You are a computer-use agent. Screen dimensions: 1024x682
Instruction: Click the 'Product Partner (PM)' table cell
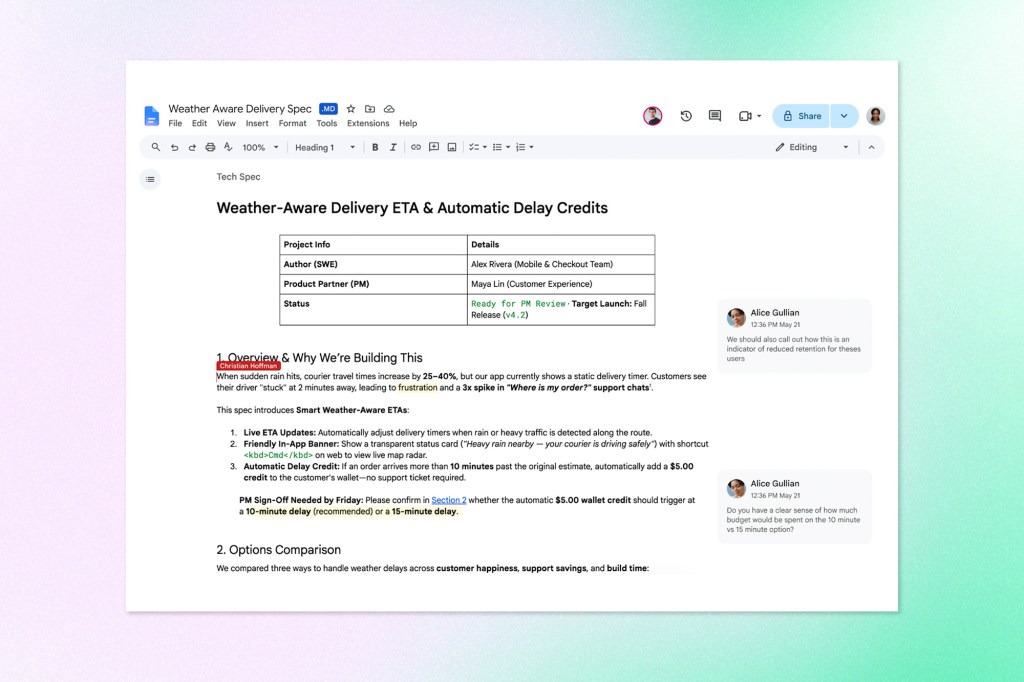click(x=374, y=284)
